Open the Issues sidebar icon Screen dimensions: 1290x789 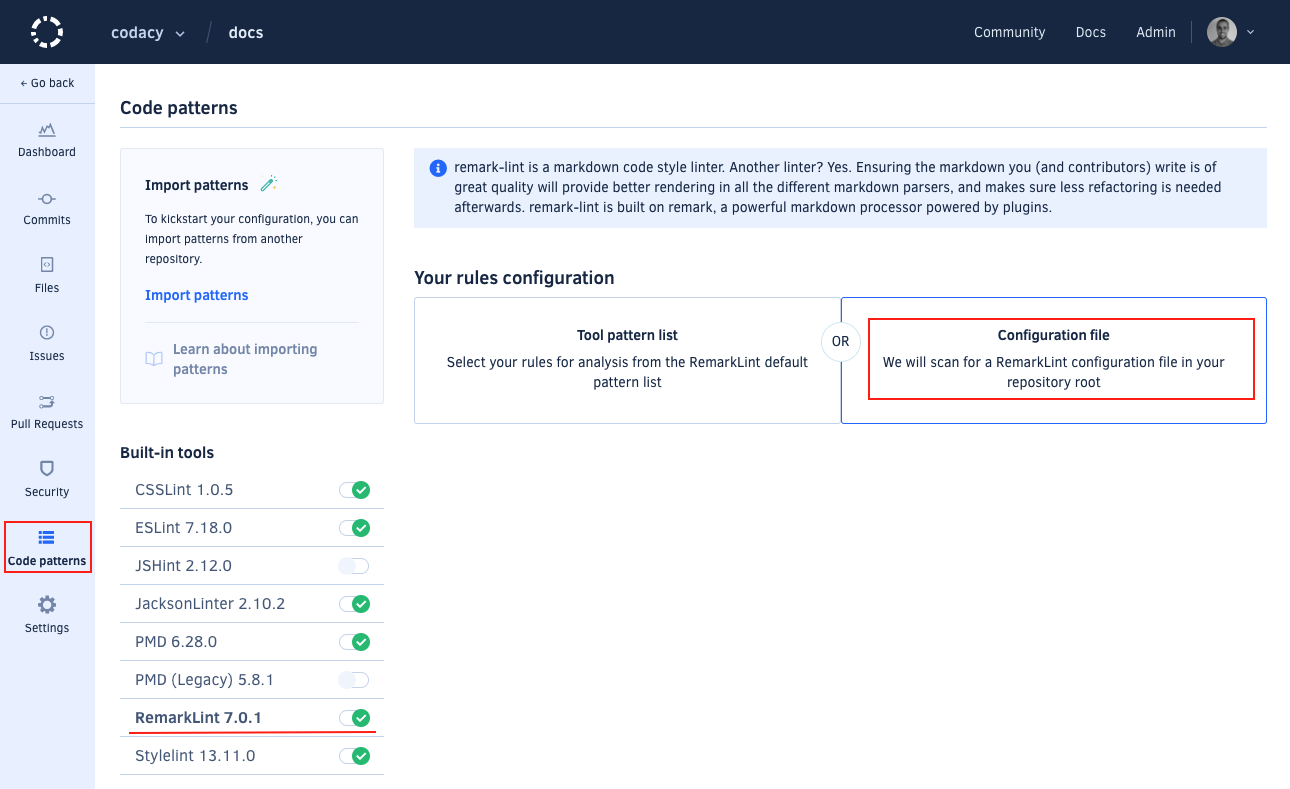point(47,333)
